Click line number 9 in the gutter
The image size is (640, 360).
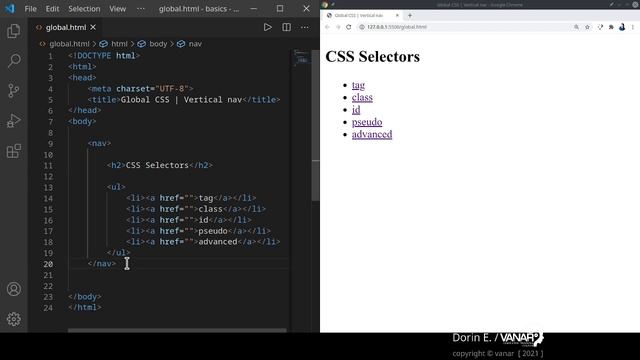[50, 144]
